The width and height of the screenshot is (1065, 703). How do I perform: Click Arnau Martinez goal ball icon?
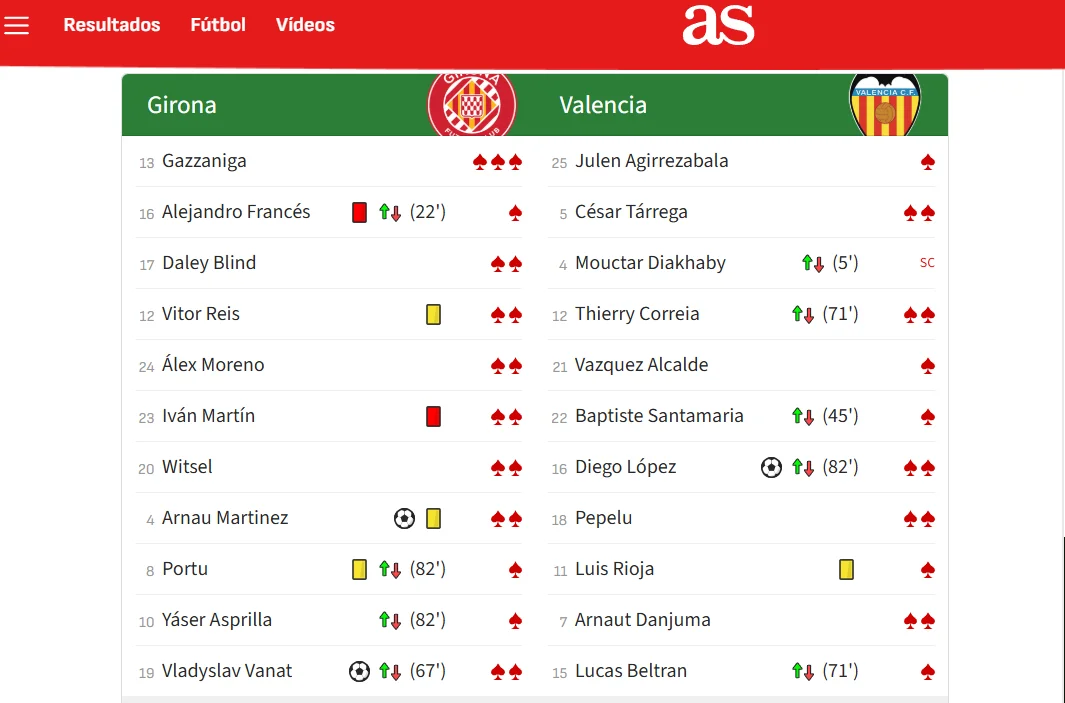click(404, 518)
